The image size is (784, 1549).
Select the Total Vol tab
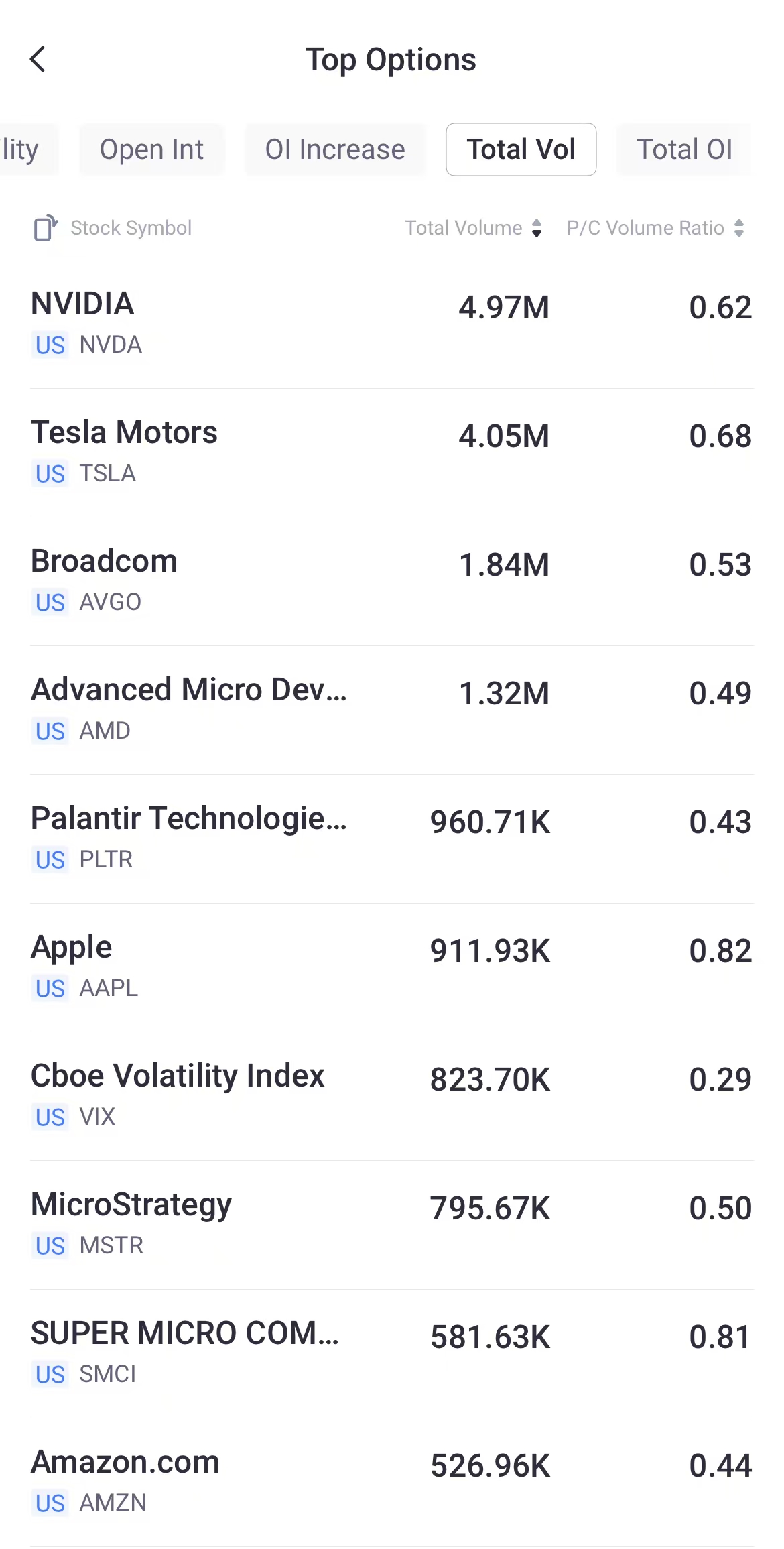click(521, 149)
